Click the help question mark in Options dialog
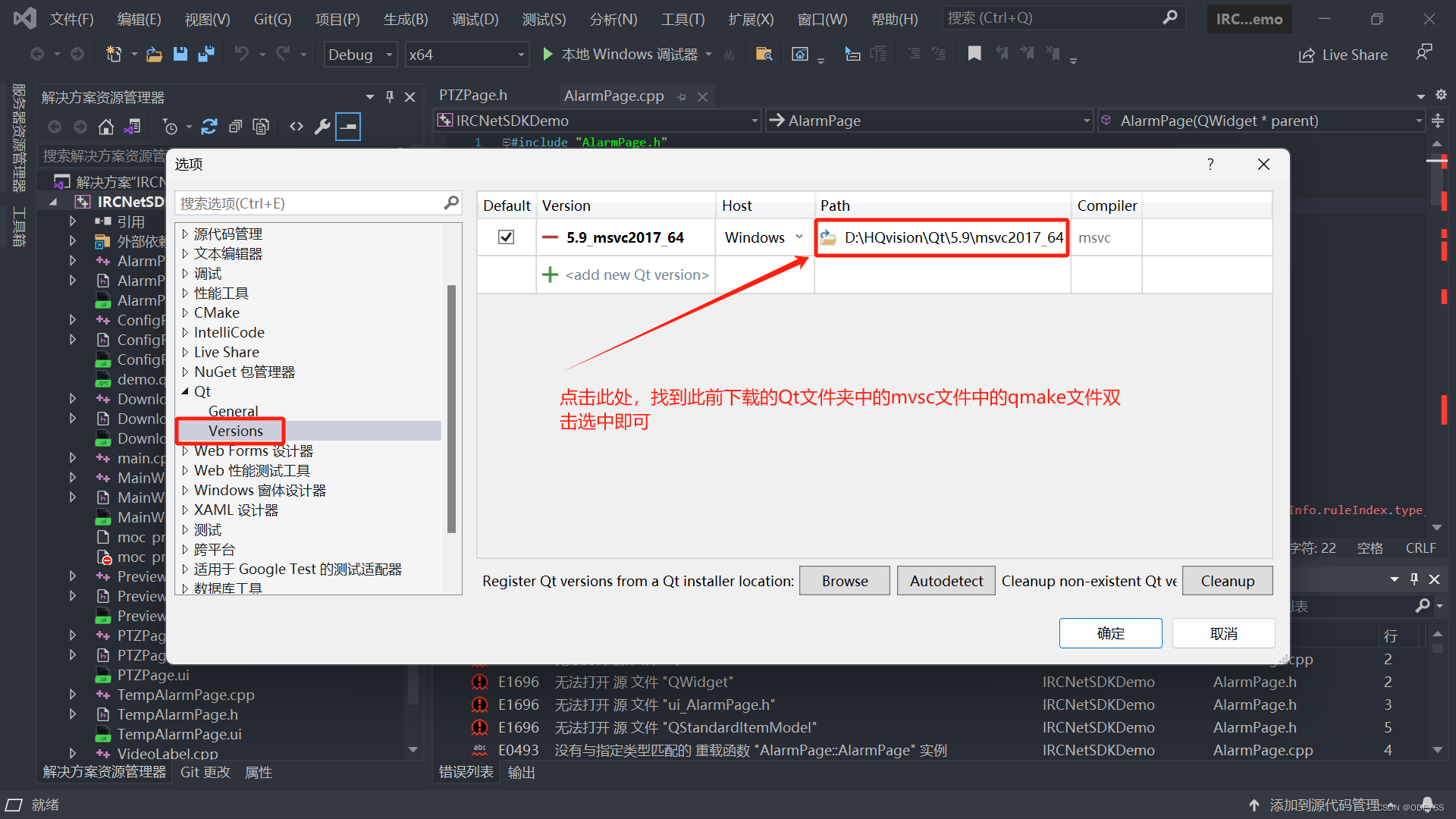The width and height of the screenshot is (1456, 819). [x=1210, y=164]
